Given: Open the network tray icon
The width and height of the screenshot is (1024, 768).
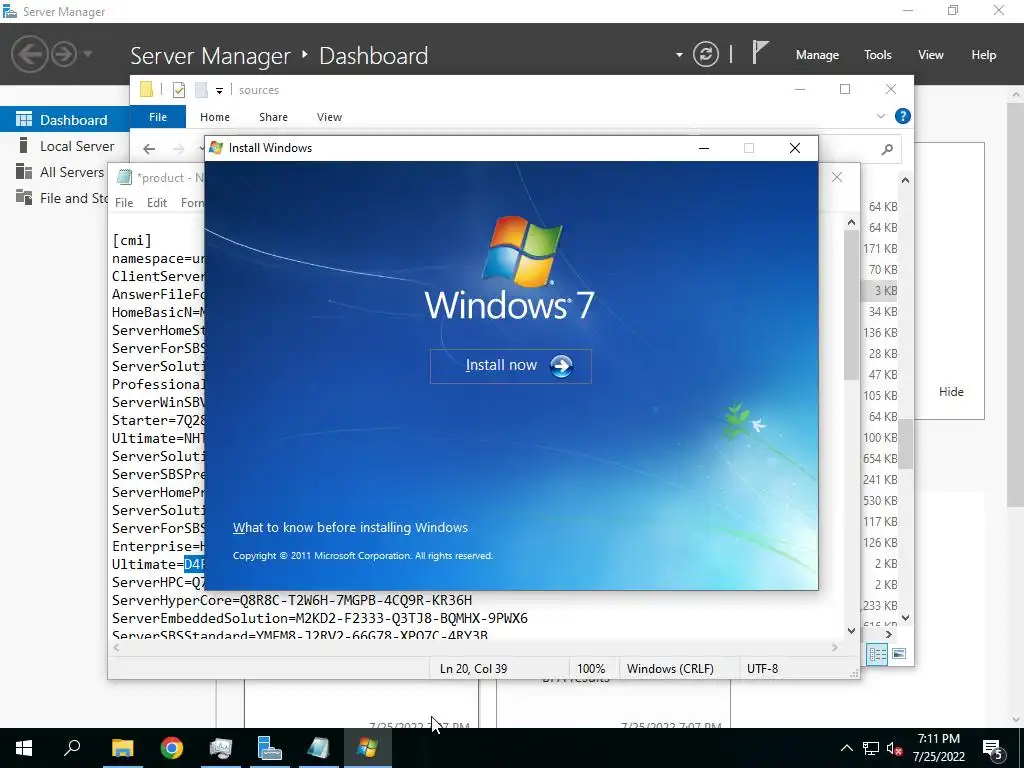Looking at the screenshot, I should [871, 748].
